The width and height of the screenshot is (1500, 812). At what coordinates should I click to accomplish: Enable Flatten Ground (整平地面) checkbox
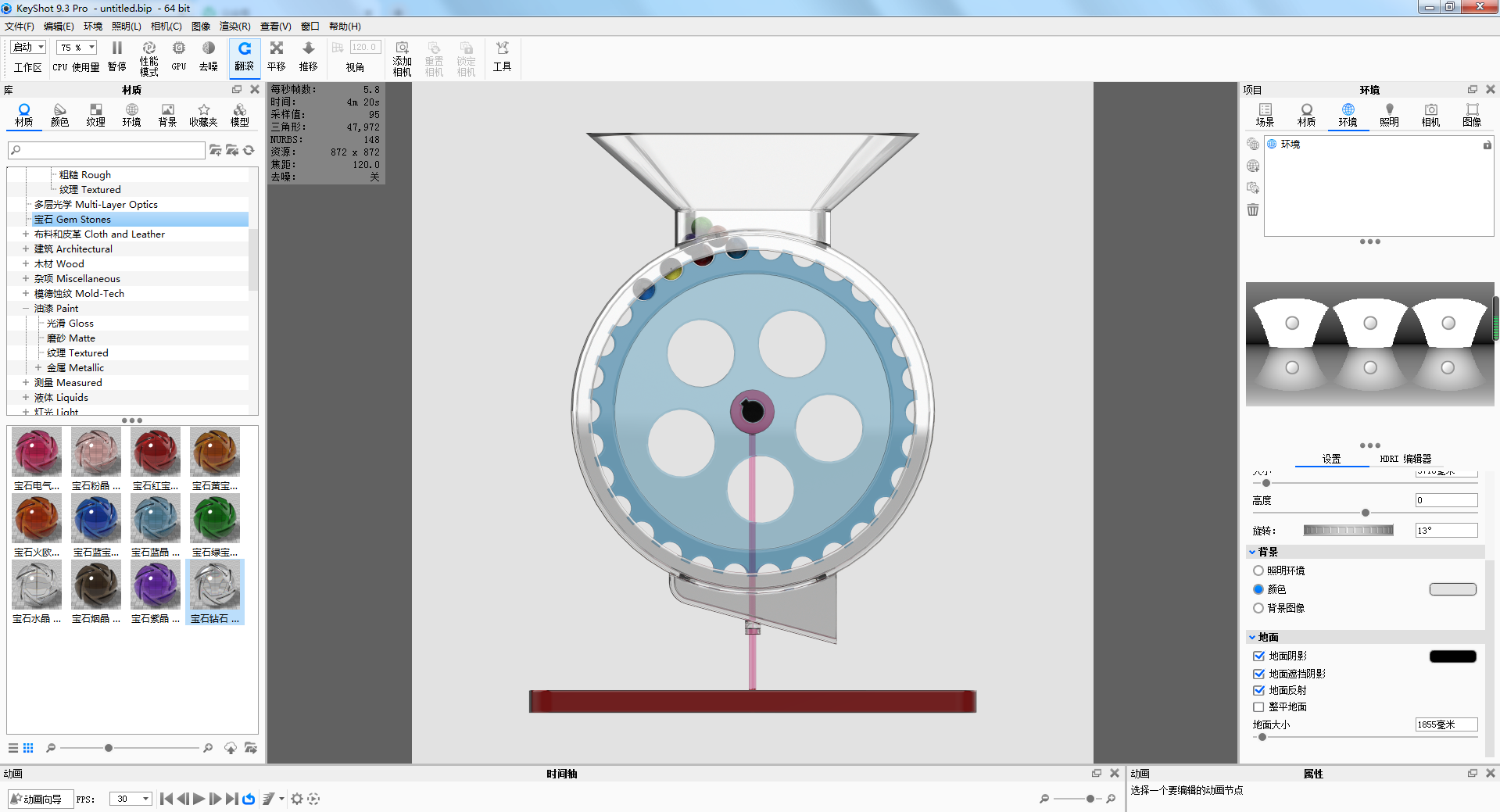[x=1258, y=706]
